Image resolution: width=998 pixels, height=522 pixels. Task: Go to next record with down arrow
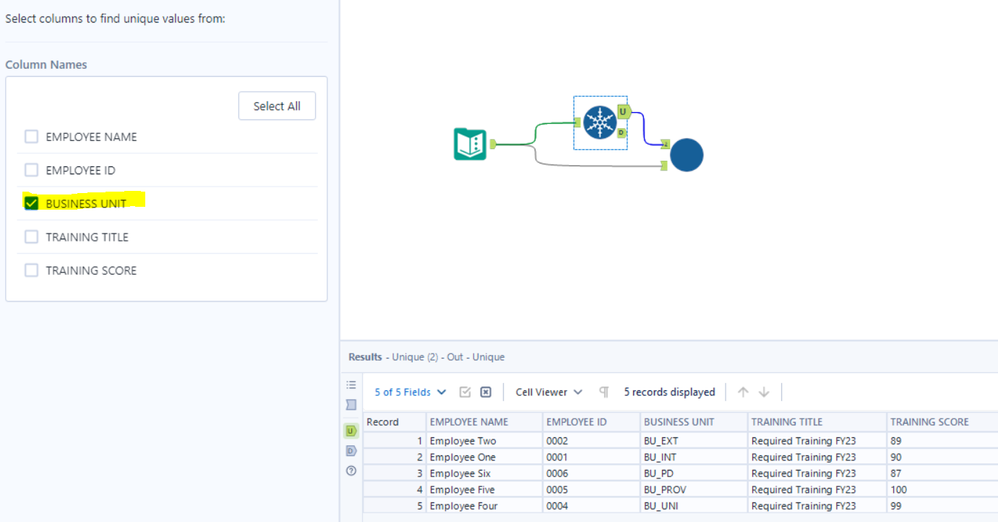[x=764, y=392]
